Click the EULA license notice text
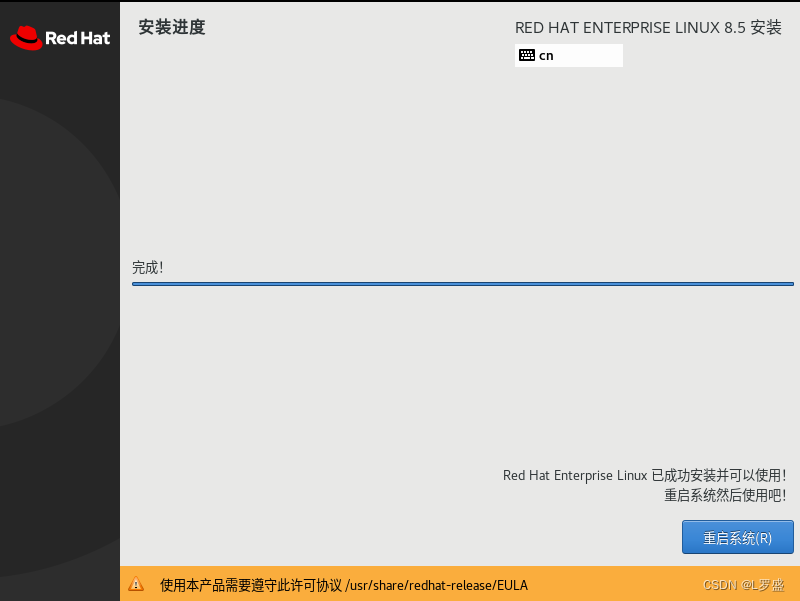This screenshot has width=800, height=601. (x=344, y=585)
